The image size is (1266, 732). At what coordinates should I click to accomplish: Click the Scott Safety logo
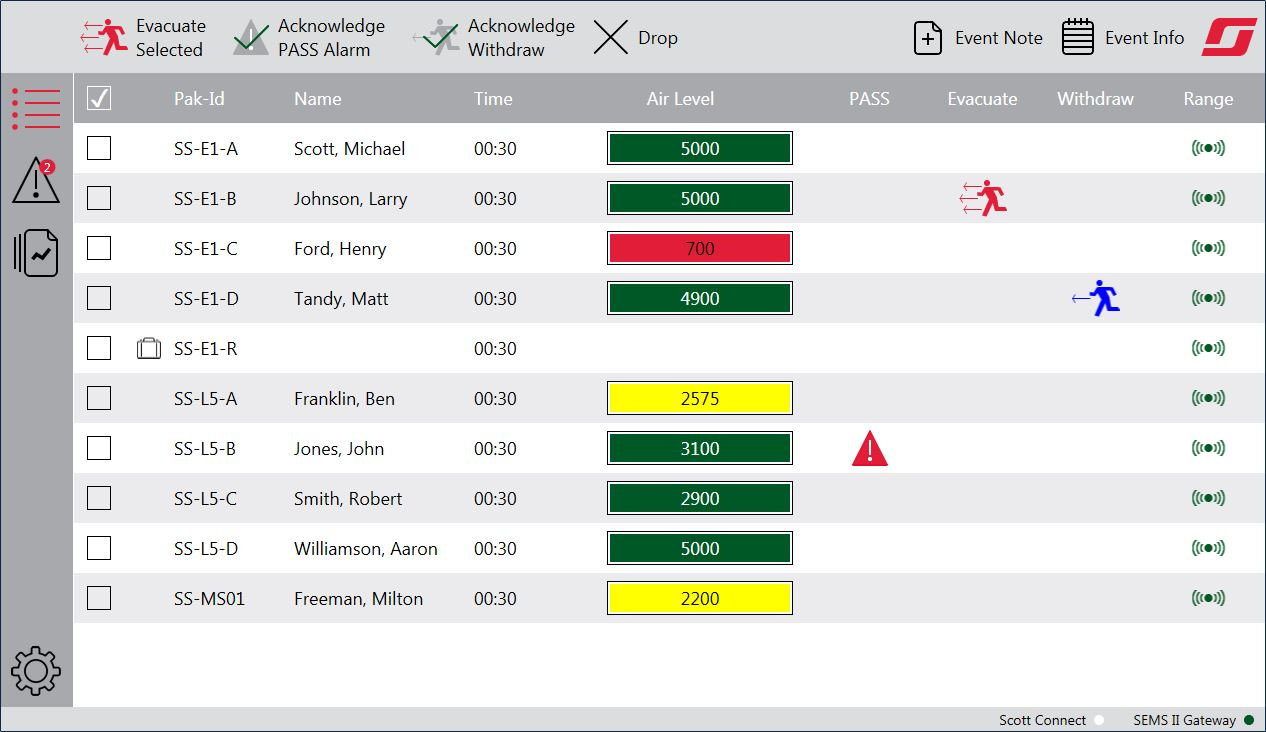tap(1228, 37)
